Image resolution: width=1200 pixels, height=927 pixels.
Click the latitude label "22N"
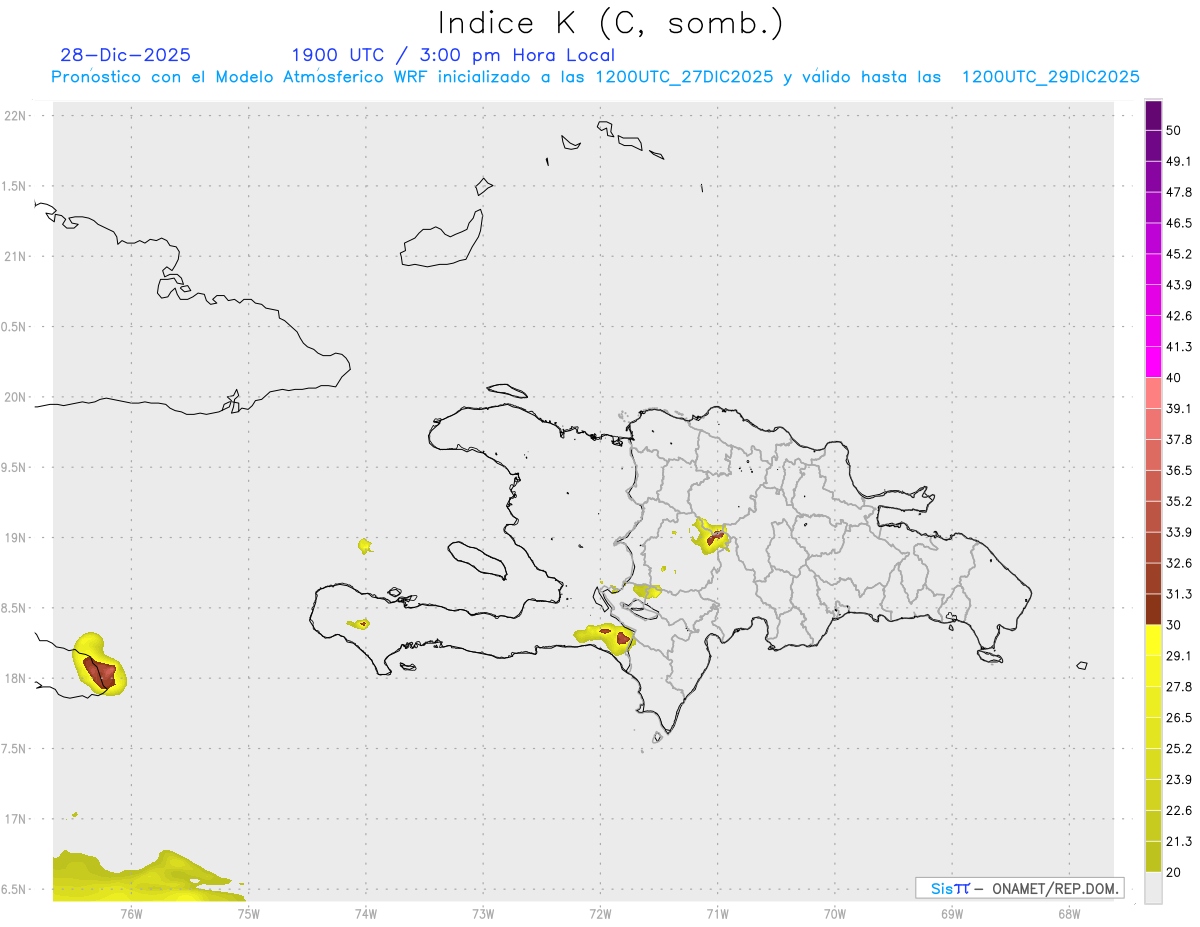[17, 115]
